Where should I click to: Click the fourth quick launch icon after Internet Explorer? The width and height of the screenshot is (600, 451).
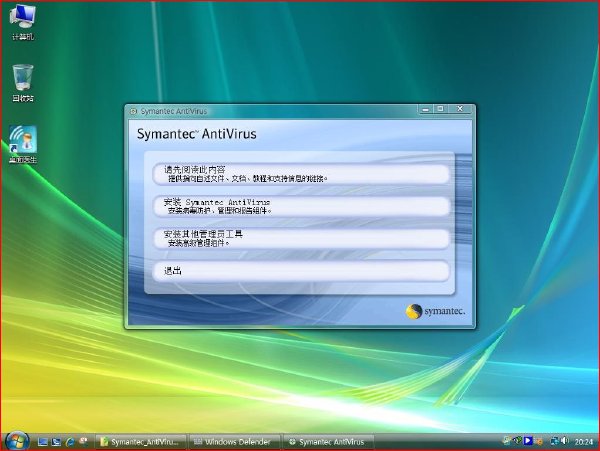83,441
